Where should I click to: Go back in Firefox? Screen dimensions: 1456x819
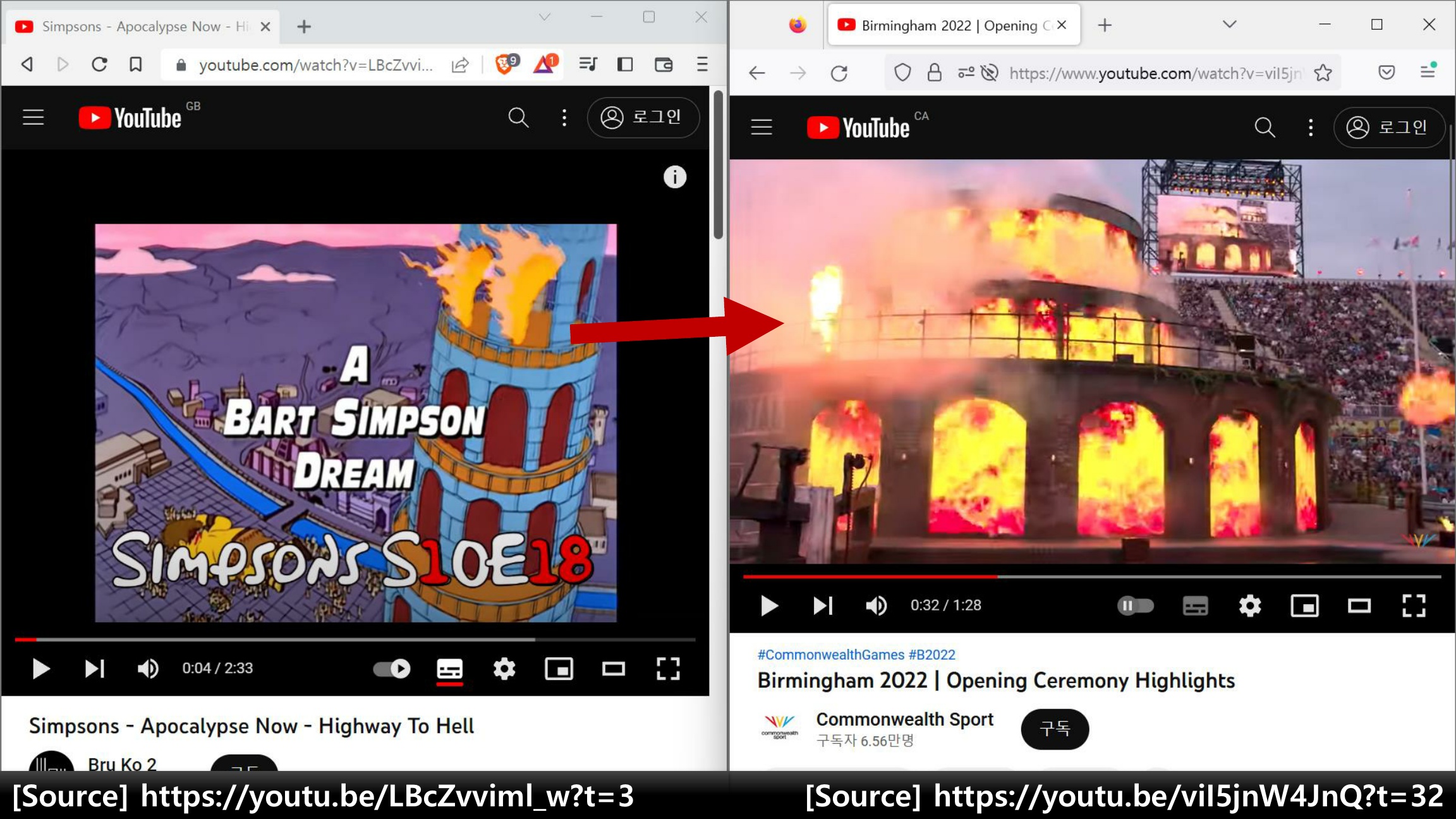(757, 73)
